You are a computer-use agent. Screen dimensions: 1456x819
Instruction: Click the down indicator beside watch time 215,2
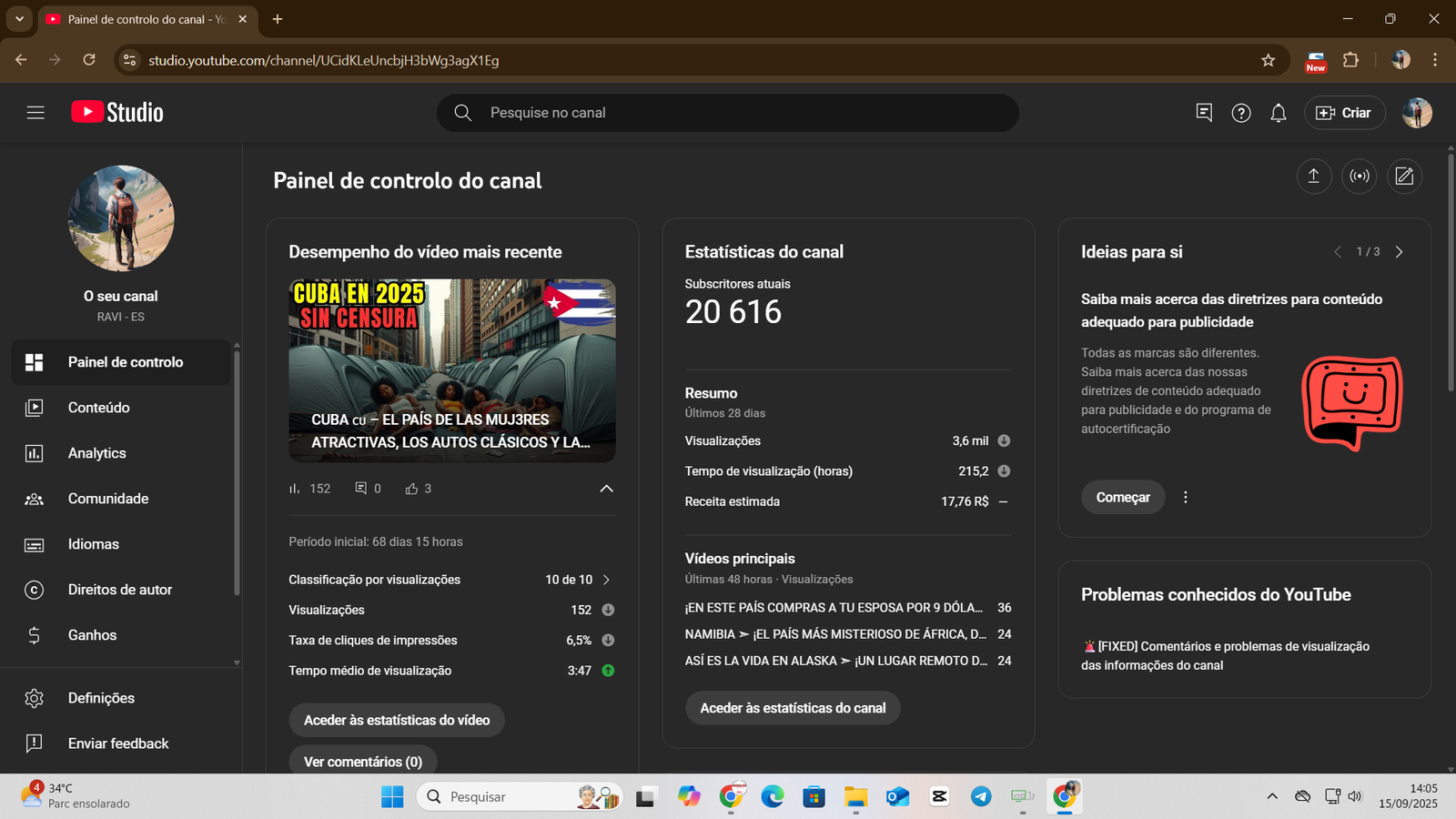tap(1004, 471)
